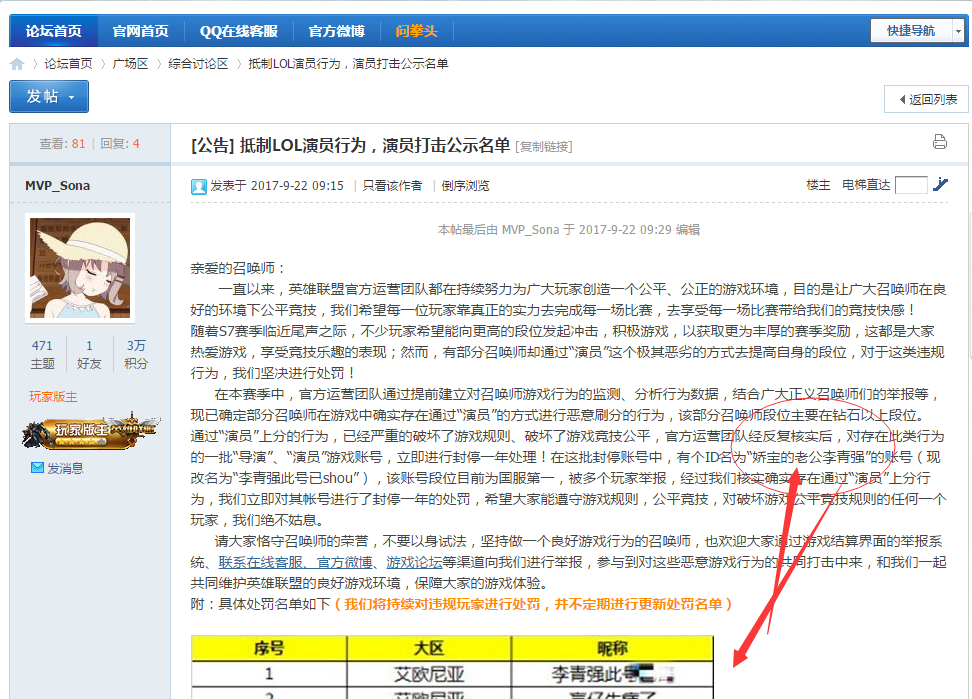This screenshot has height=699, width=972.
Task: Click MVP_Sona's avatar image
Action: 80,268
